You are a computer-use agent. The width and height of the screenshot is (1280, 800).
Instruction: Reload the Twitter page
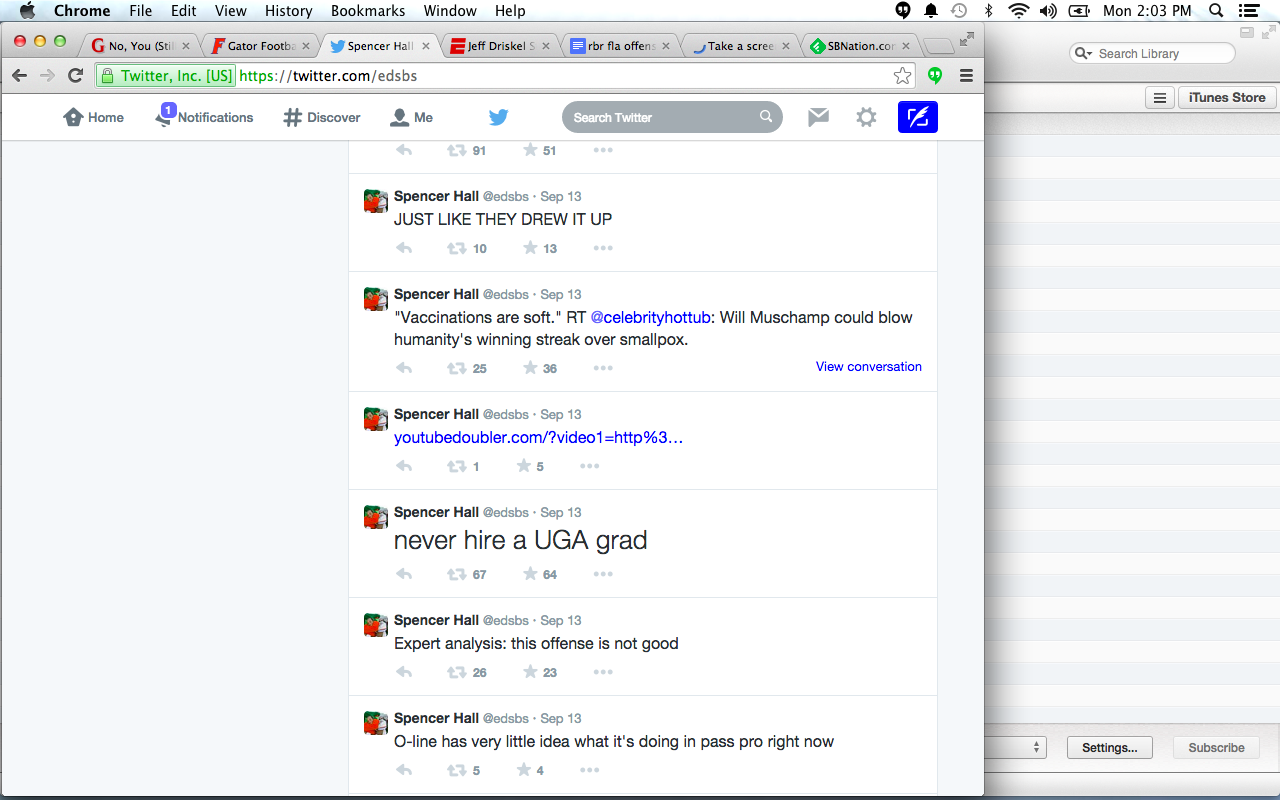(75, 76)
